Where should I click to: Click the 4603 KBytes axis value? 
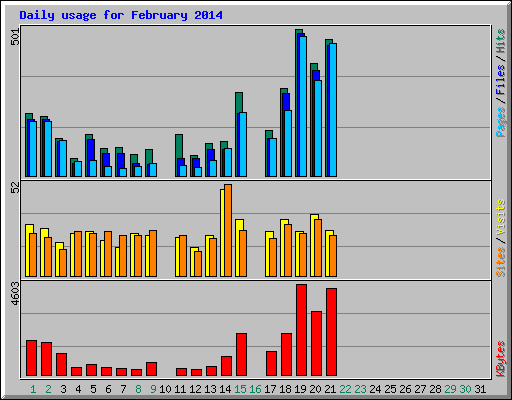pos(15,294)
